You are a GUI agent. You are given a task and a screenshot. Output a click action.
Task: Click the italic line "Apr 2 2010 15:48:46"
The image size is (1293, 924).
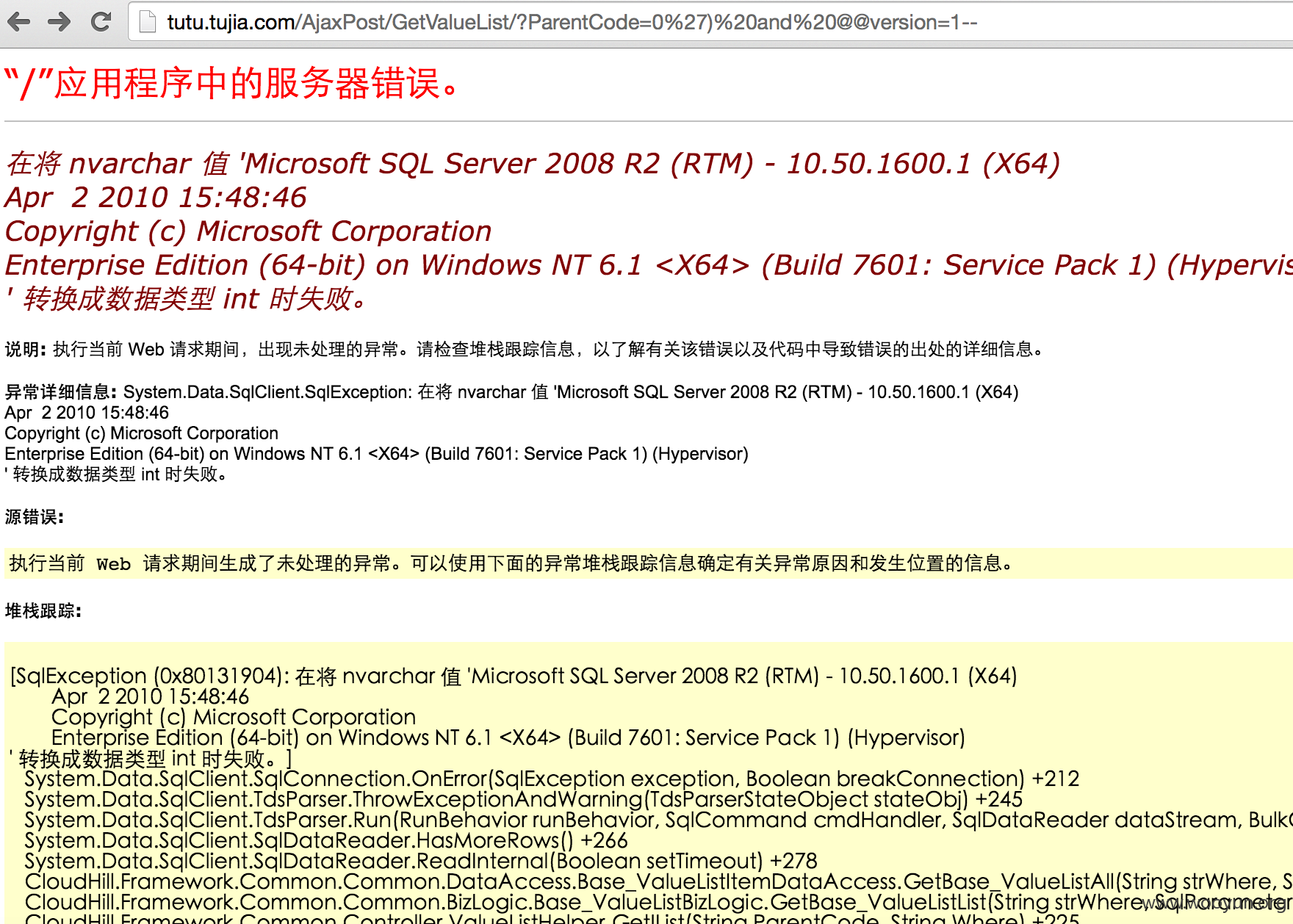pos(155,197)
